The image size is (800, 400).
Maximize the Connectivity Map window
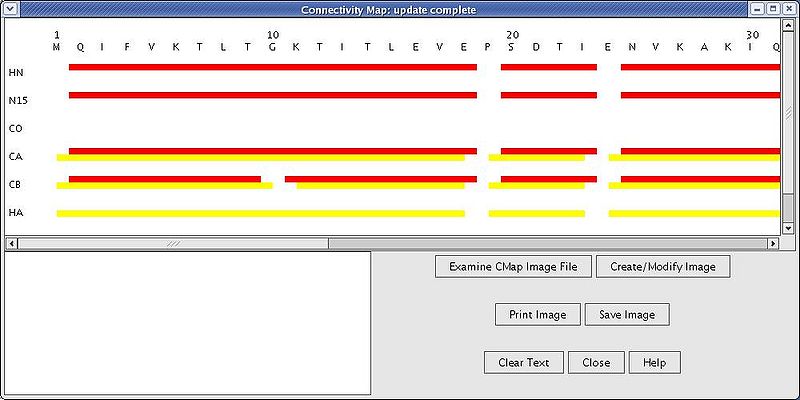tap(773, 9)
